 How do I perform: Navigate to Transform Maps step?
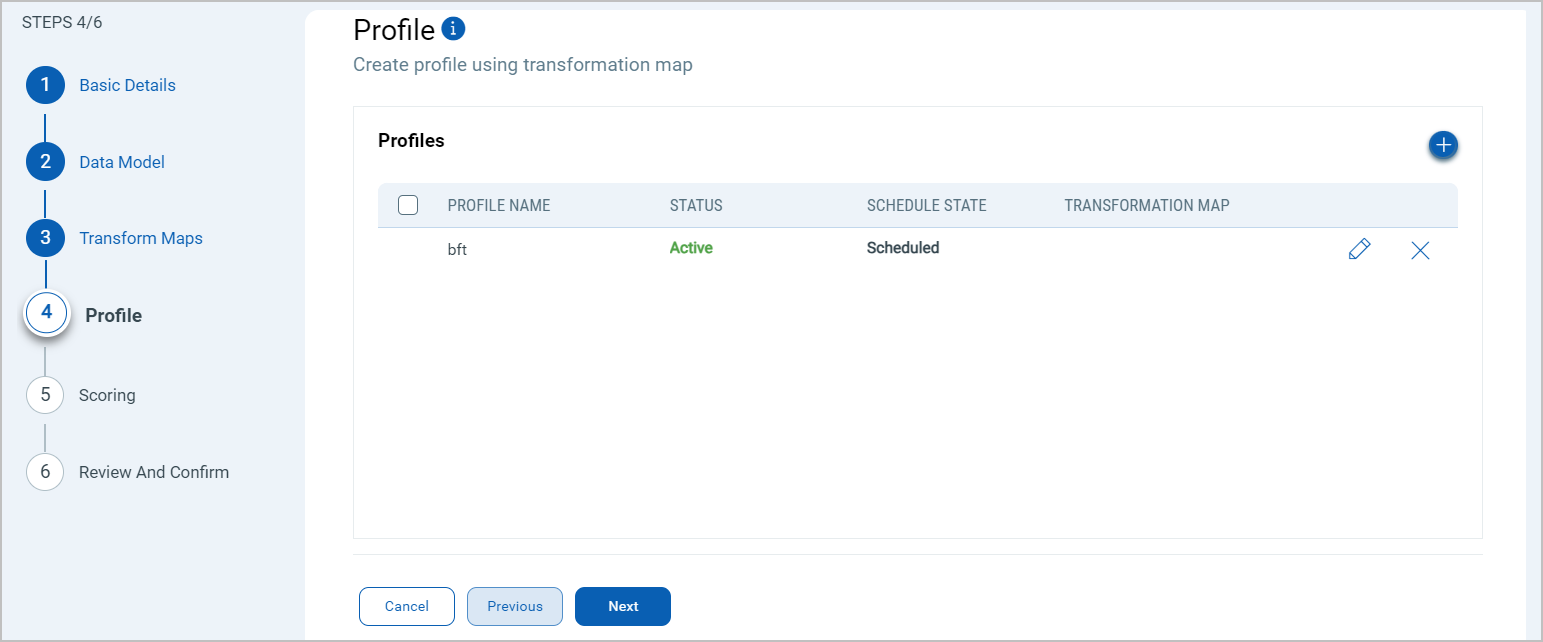141,238
